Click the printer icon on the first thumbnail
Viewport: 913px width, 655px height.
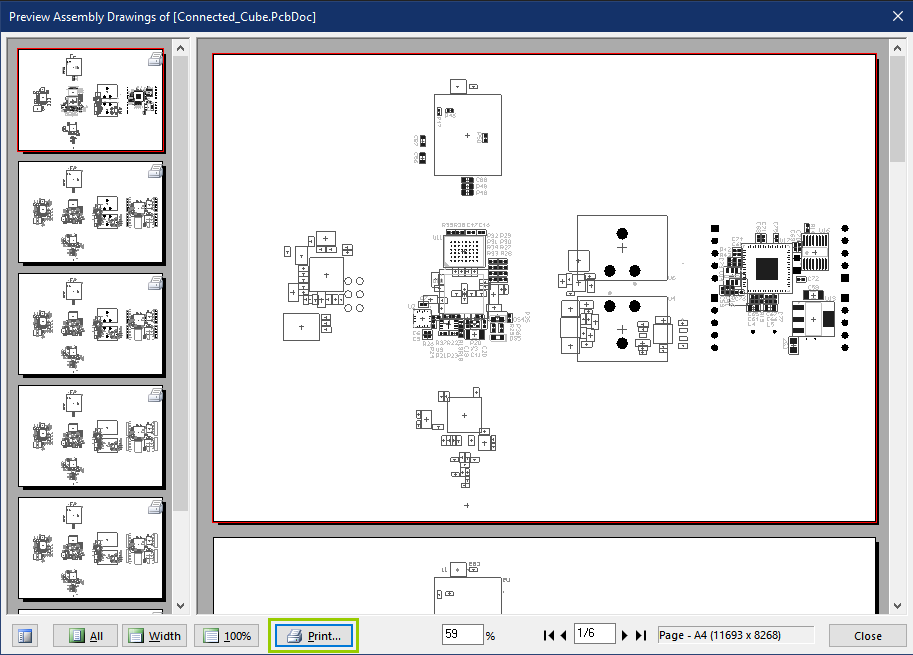(x=155, y=58)
